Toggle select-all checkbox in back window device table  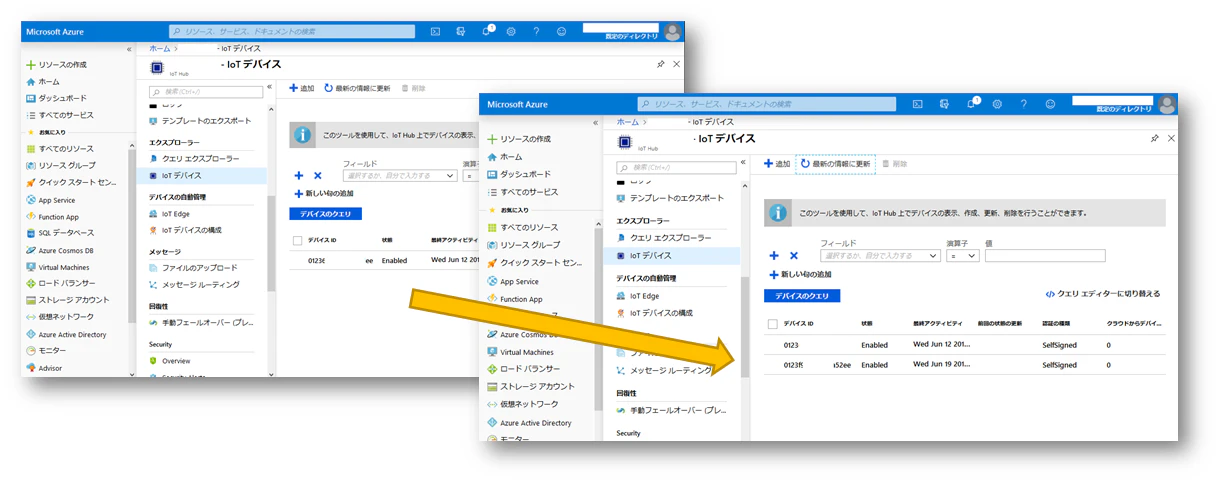click(297, 240)
